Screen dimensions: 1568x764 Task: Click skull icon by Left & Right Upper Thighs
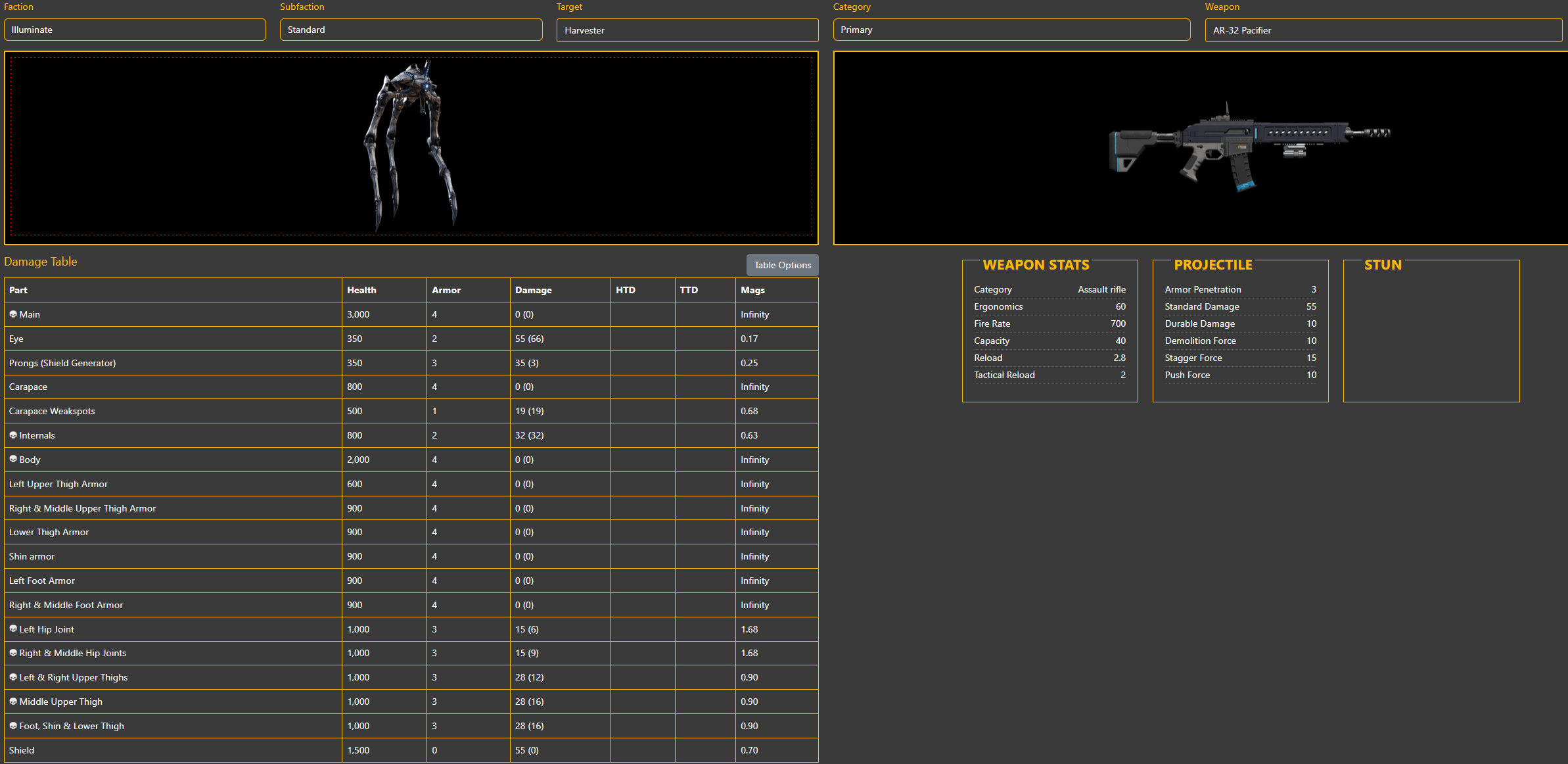click(x=13, y=677)
